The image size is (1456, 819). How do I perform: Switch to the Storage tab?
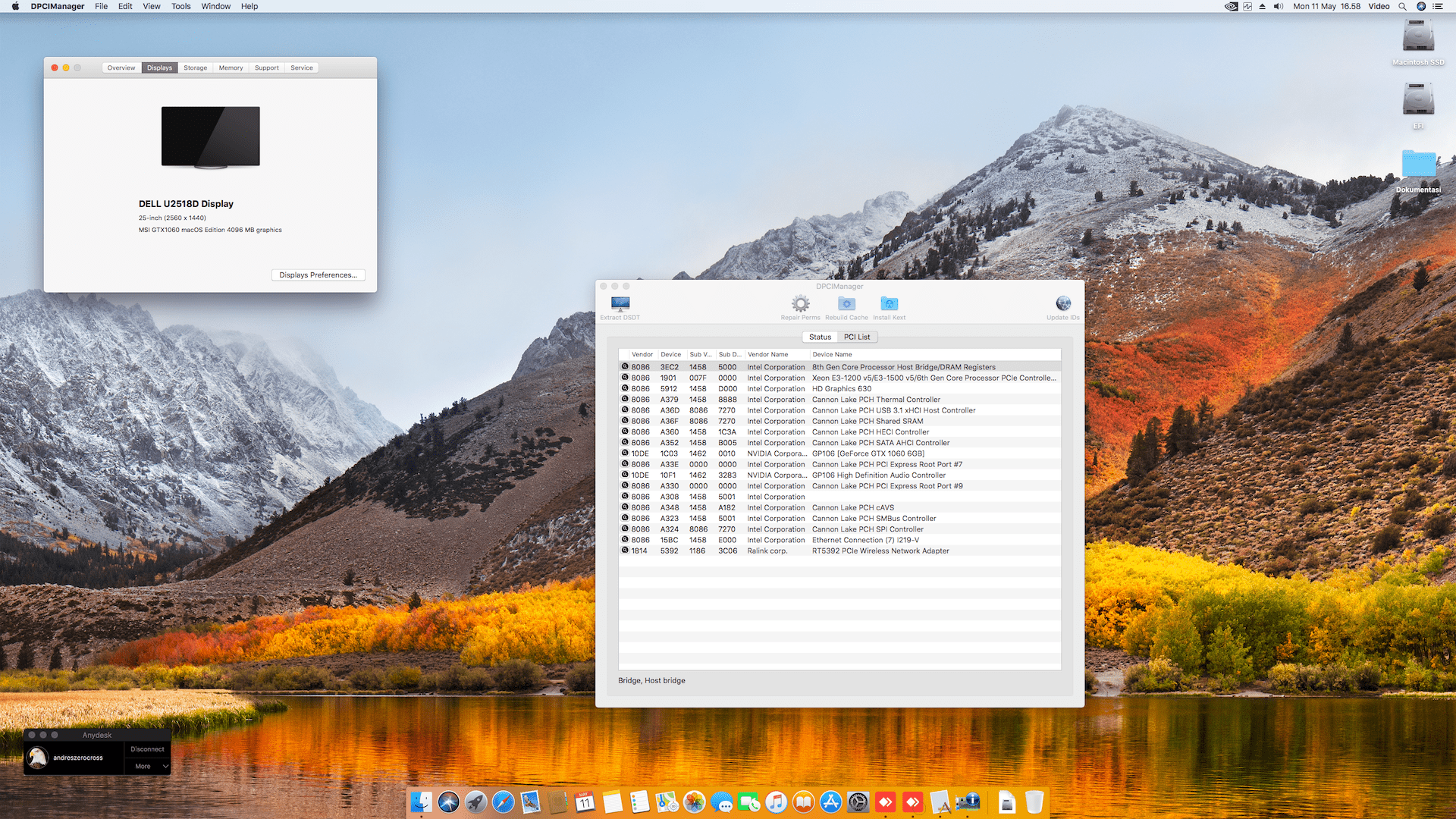point(195,67)
